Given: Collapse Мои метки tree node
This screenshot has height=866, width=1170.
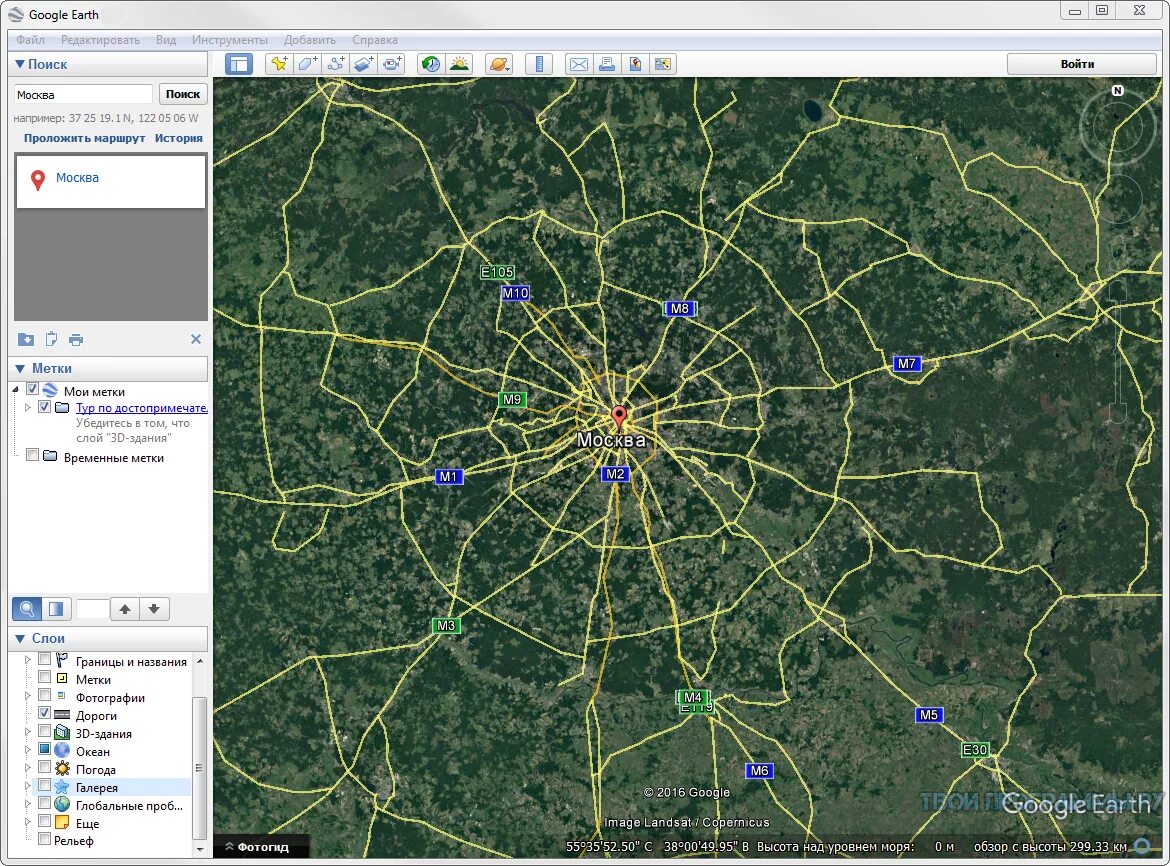Looking at the screenshot, I should 16,389.
